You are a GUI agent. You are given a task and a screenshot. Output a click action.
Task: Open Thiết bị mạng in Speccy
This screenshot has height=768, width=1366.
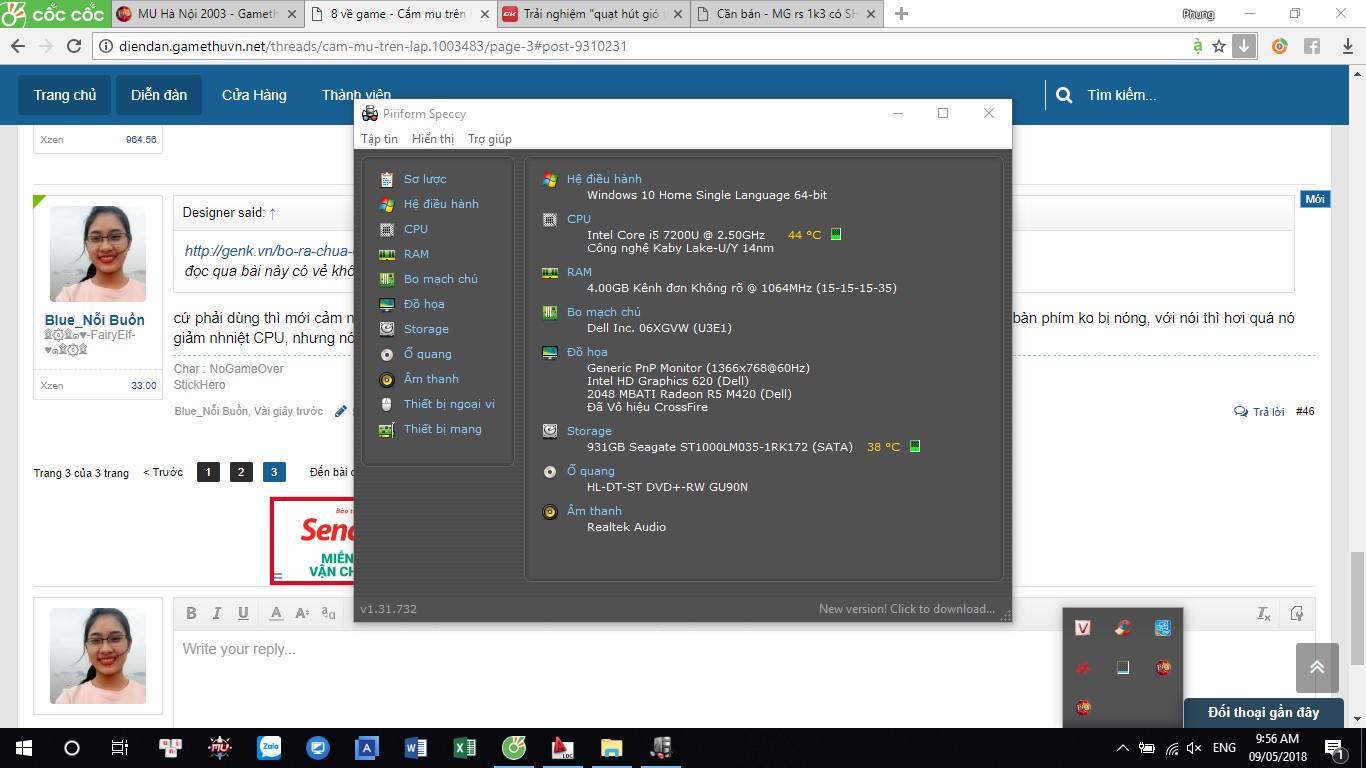pos(443,429)
